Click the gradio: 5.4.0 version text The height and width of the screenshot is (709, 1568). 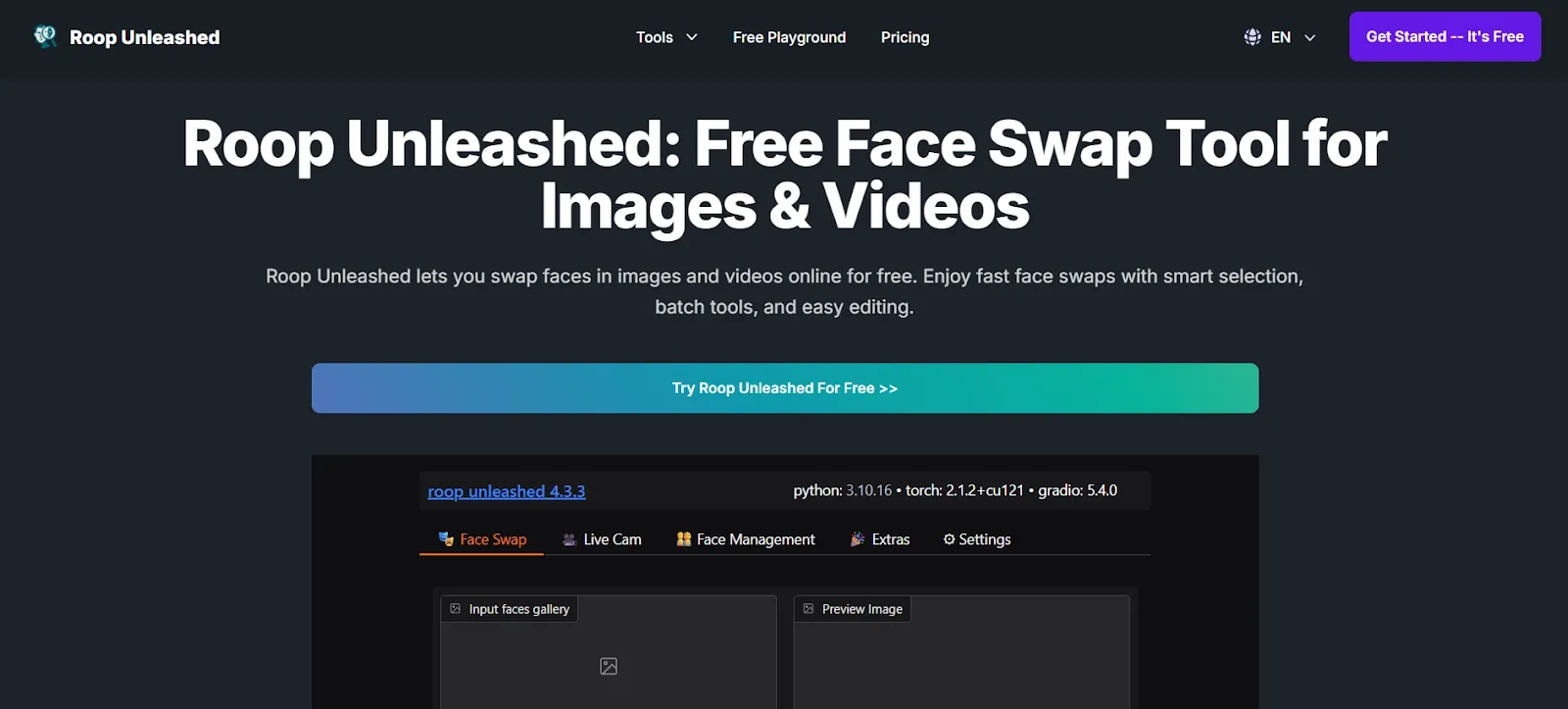point(1078,490)
